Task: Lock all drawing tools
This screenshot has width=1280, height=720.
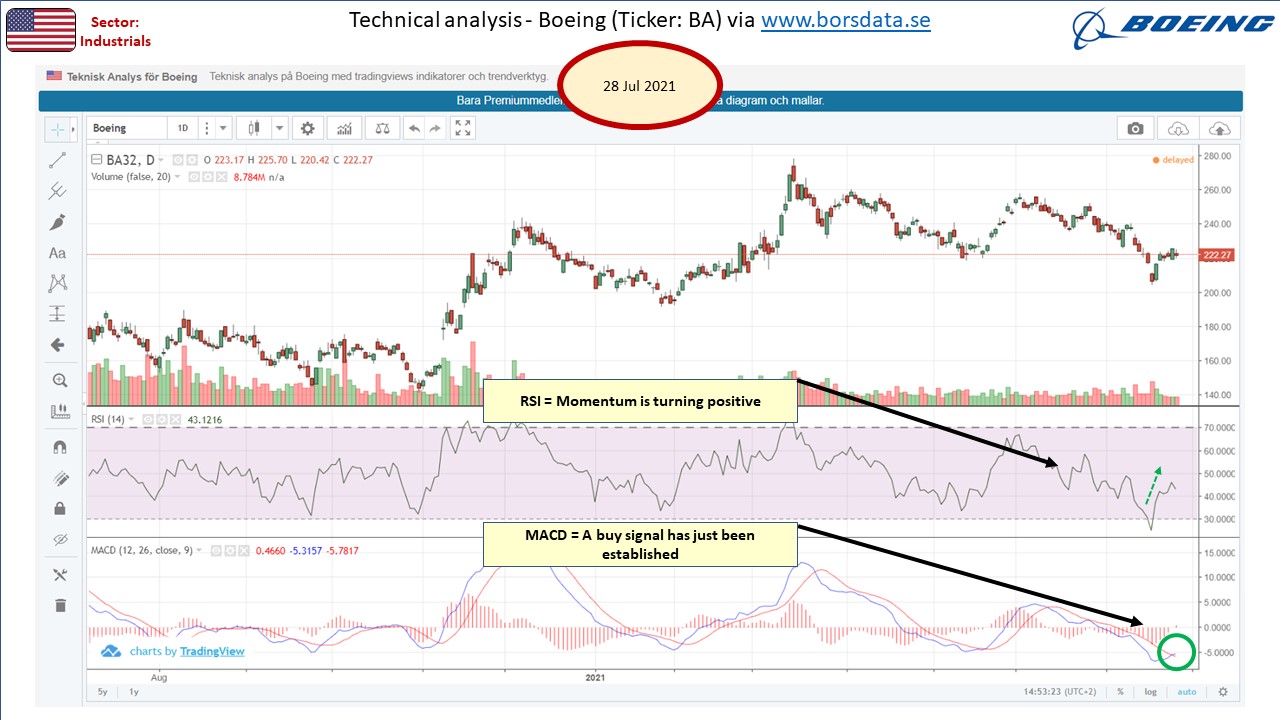Action: pyautogui.click(x=58, y=508)
